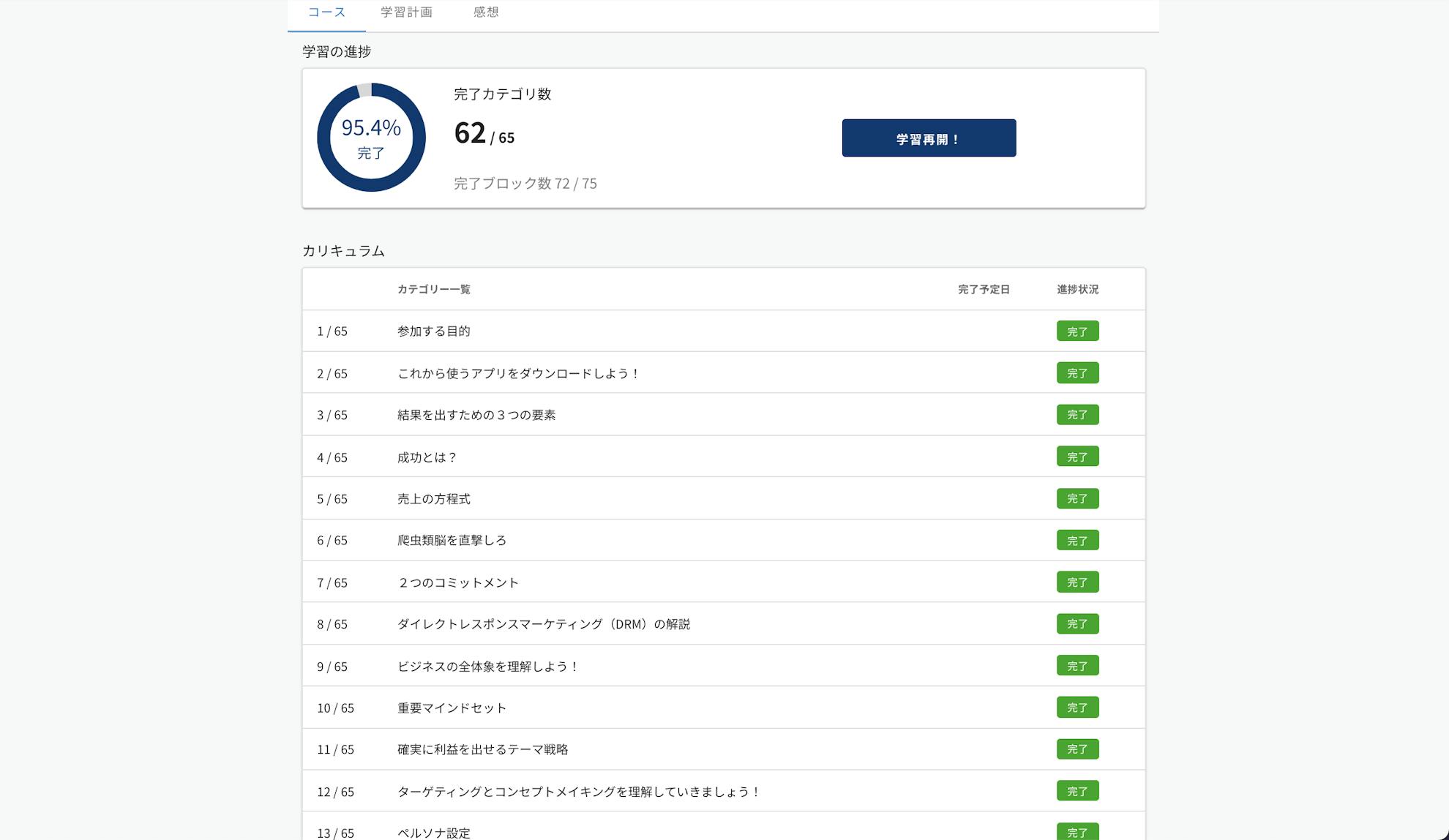Click the 8 / 65 row number
1449x840 pixels.
click(332, 624)
